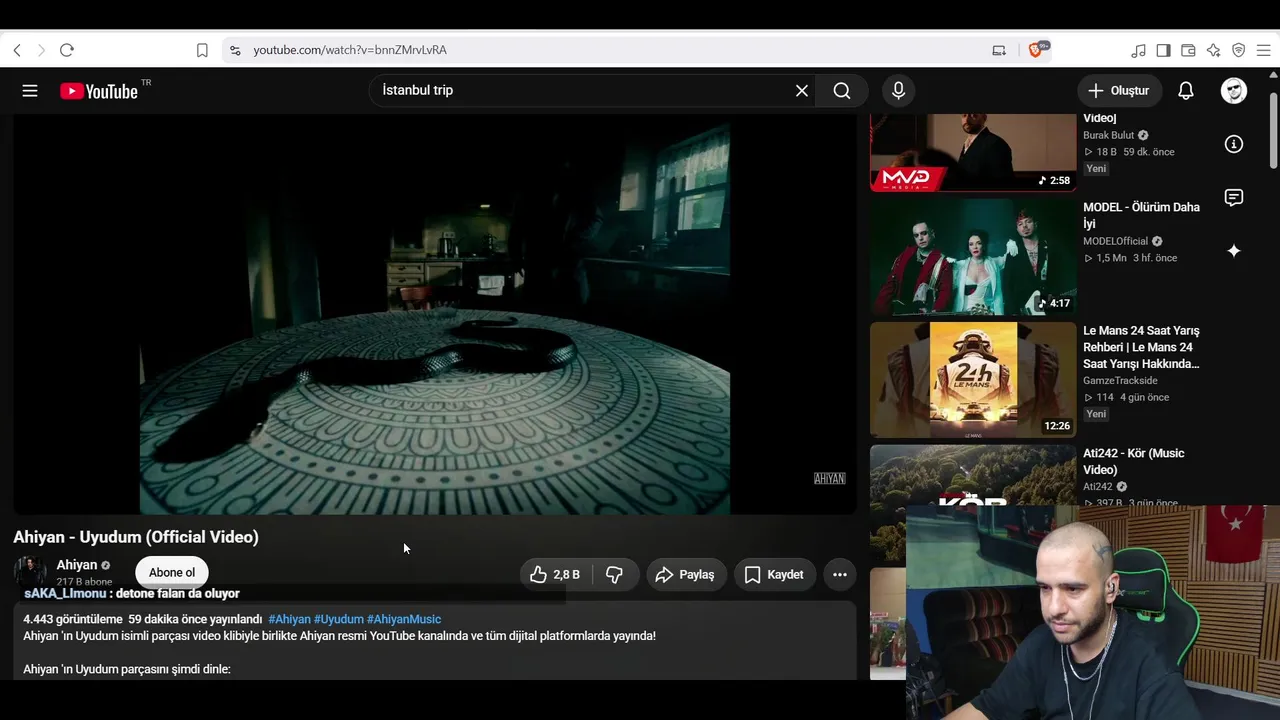Open the Brave VPN shield icon
The width and height of the screenshot is (1280, 720).
[1239, 50]
